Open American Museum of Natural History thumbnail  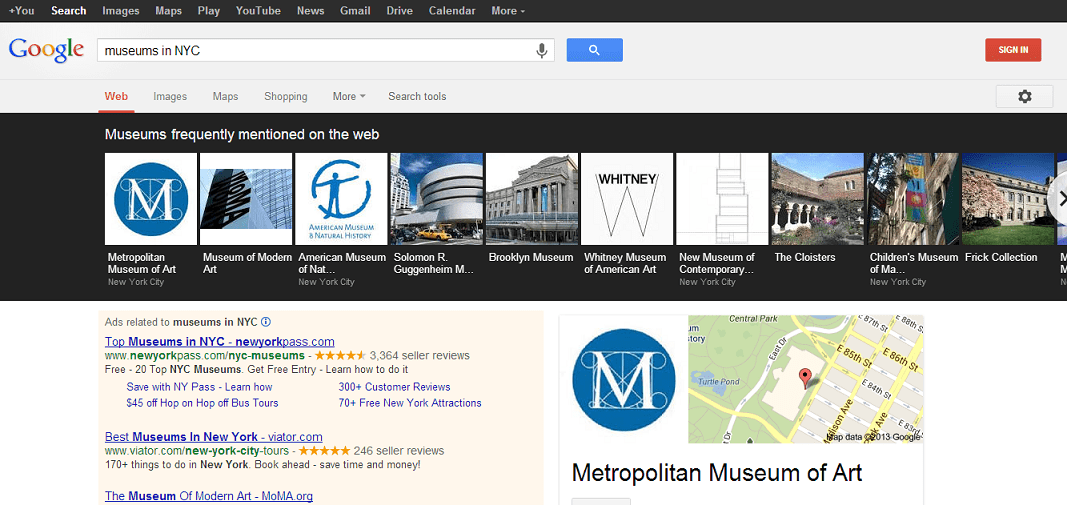341,199
